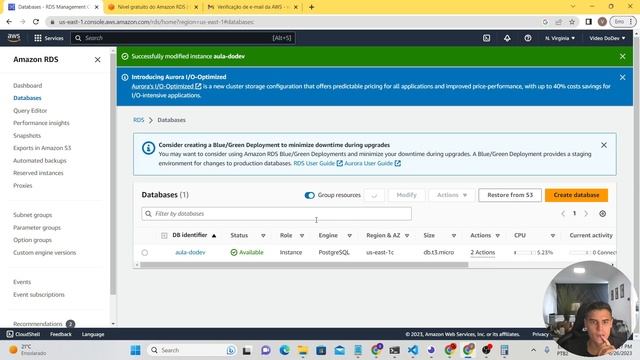Open Calculator from taskbar

coord(504,350)
